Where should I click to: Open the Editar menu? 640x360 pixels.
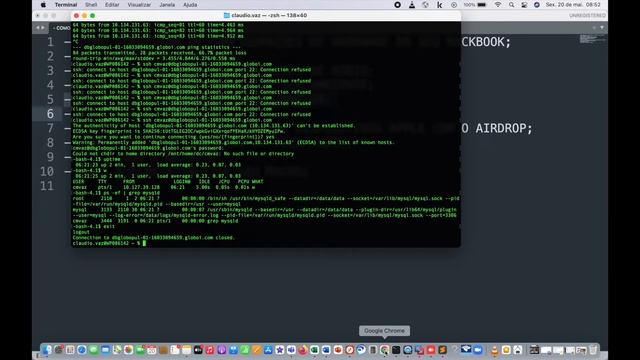tap(112, 5)
